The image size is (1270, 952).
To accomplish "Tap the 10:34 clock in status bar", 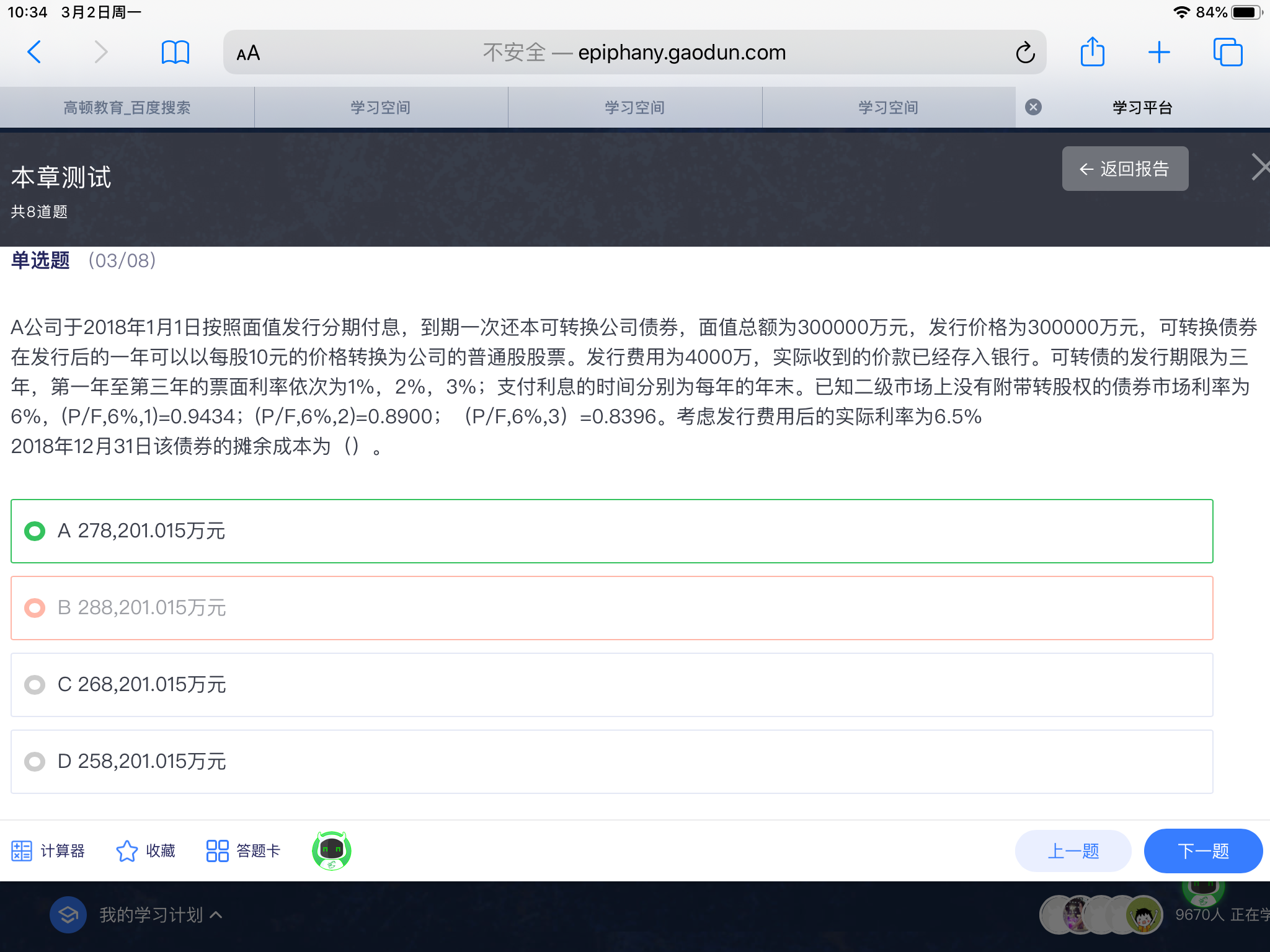I will pyautogui.click(x=27, y=12).
